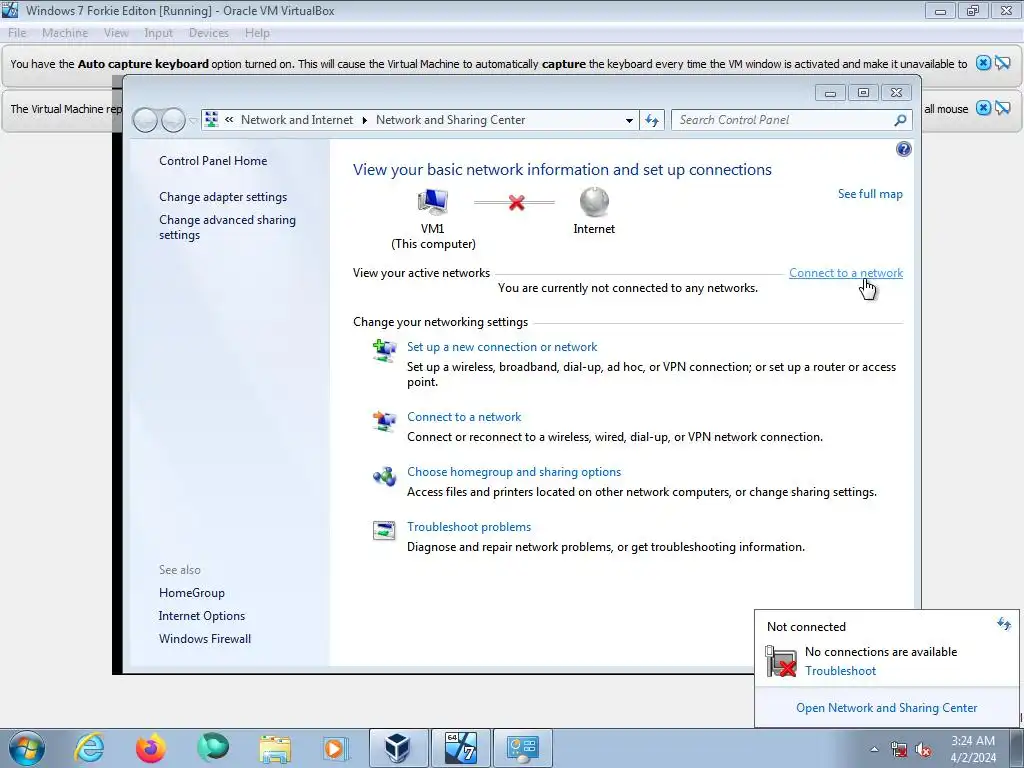Open the recent pages dropdown arrow
Image resolution: width=1024 pixels, height=768 pixels.
click(x=193, y=120)
